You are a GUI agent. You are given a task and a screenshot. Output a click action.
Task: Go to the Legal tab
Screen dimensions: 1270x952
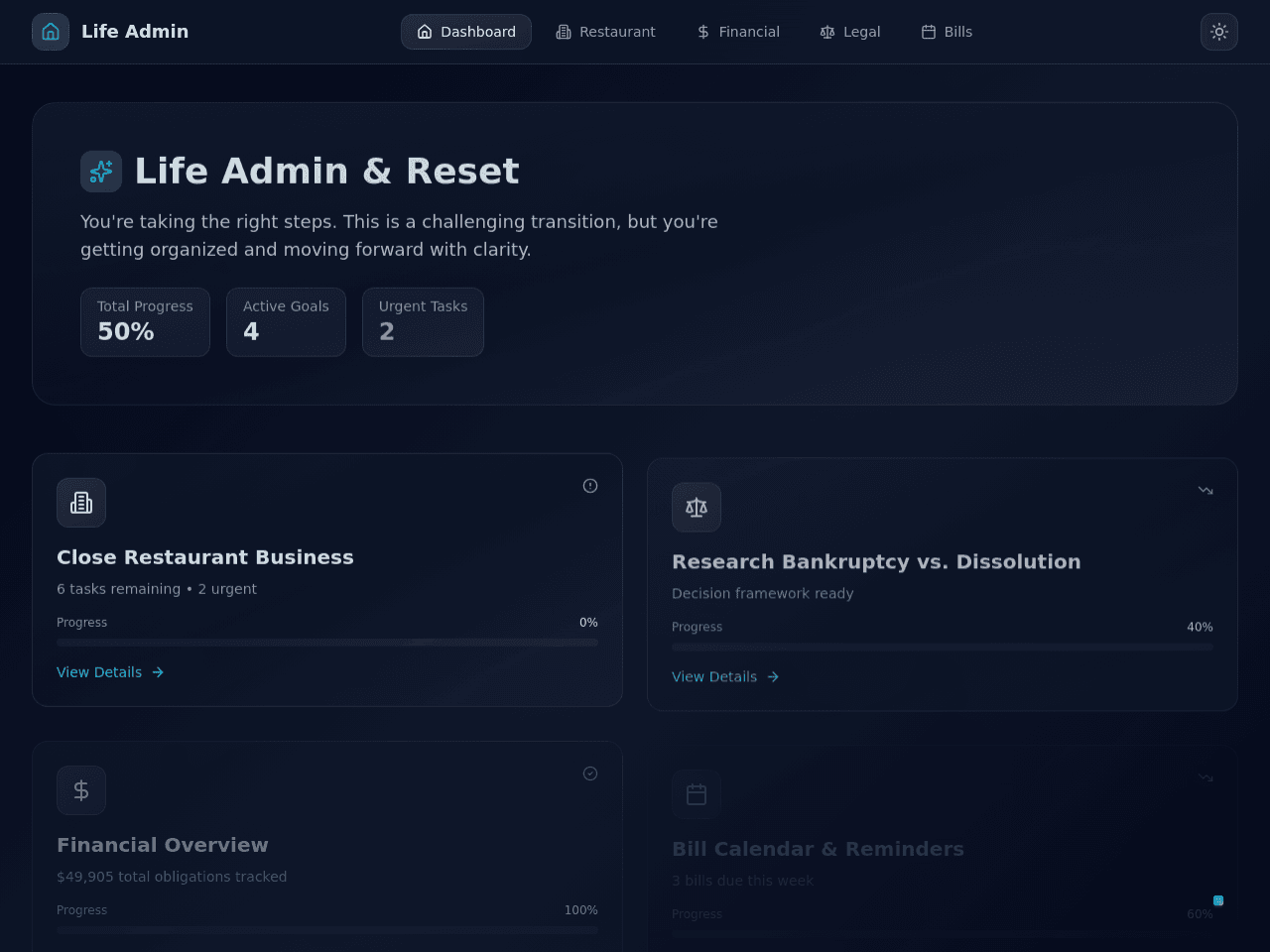click(850, 32)
